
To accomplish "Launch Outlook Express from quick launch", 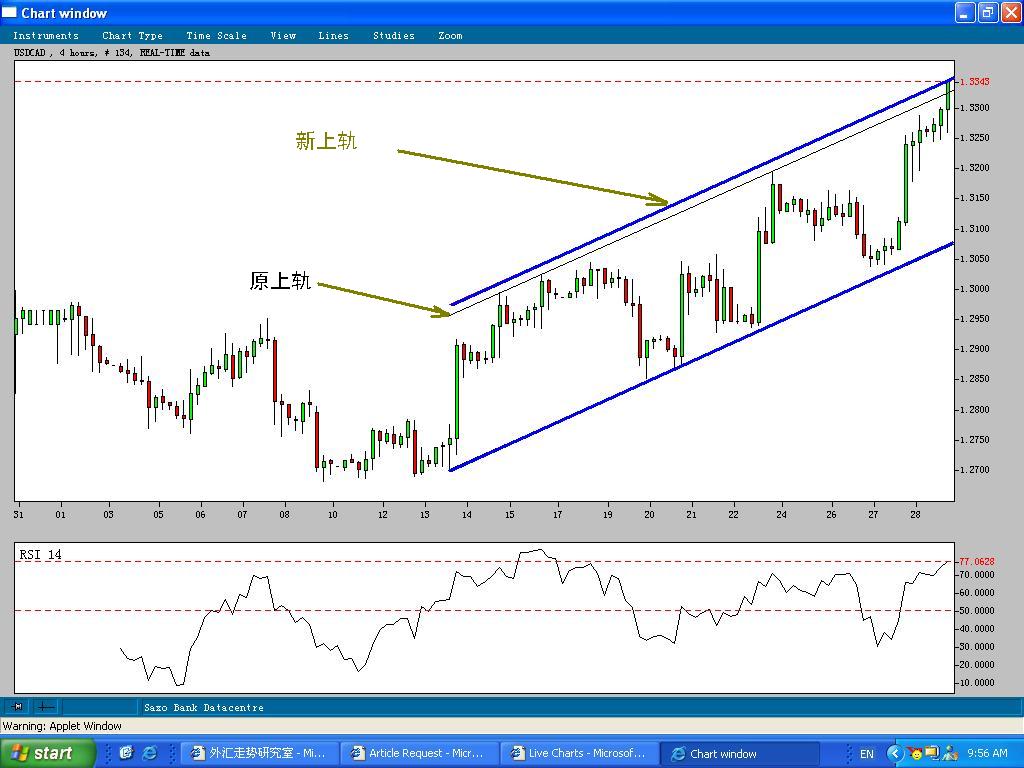I will click(x=126, y=753).
